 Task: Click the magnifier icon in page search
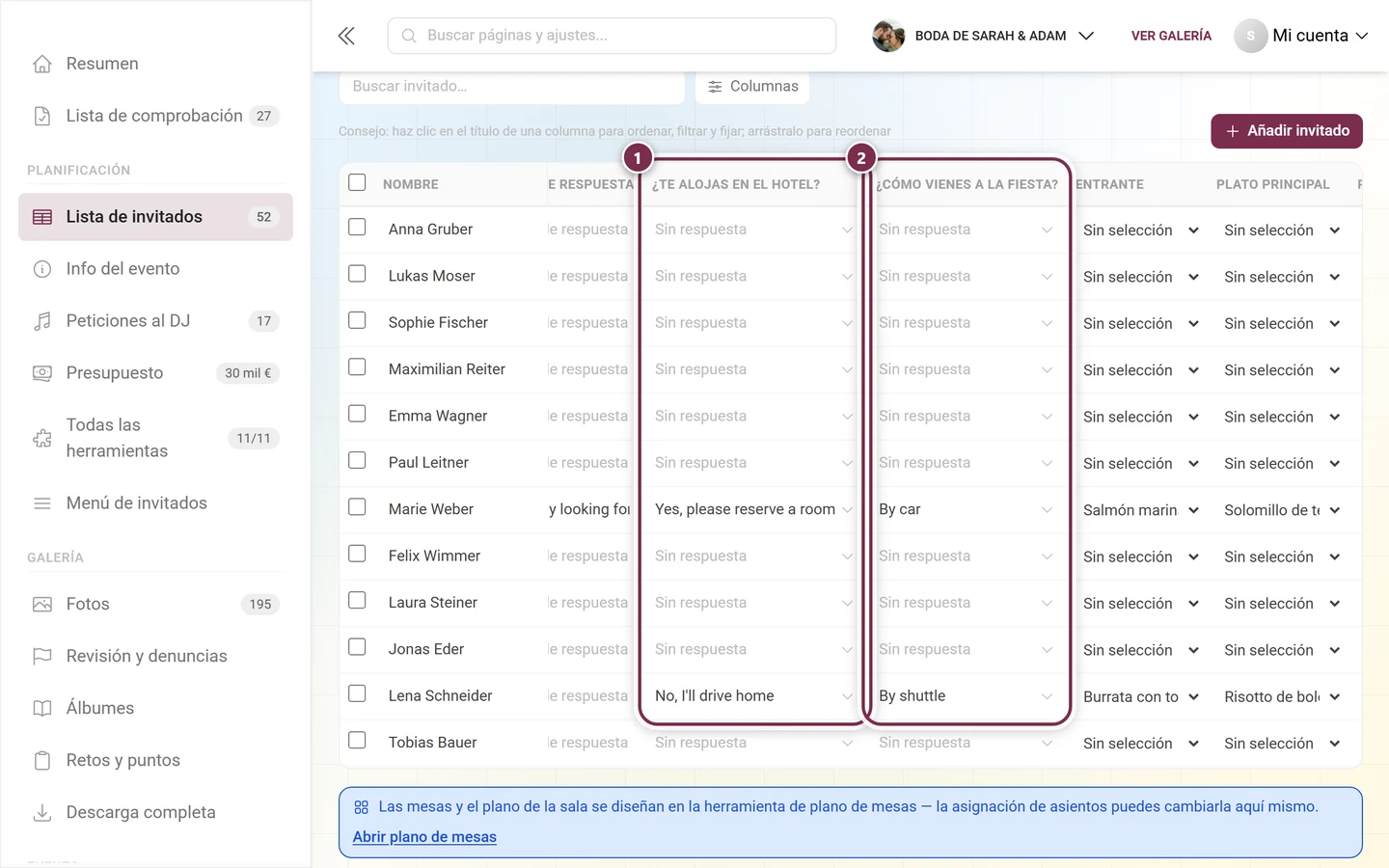(409, 36)
